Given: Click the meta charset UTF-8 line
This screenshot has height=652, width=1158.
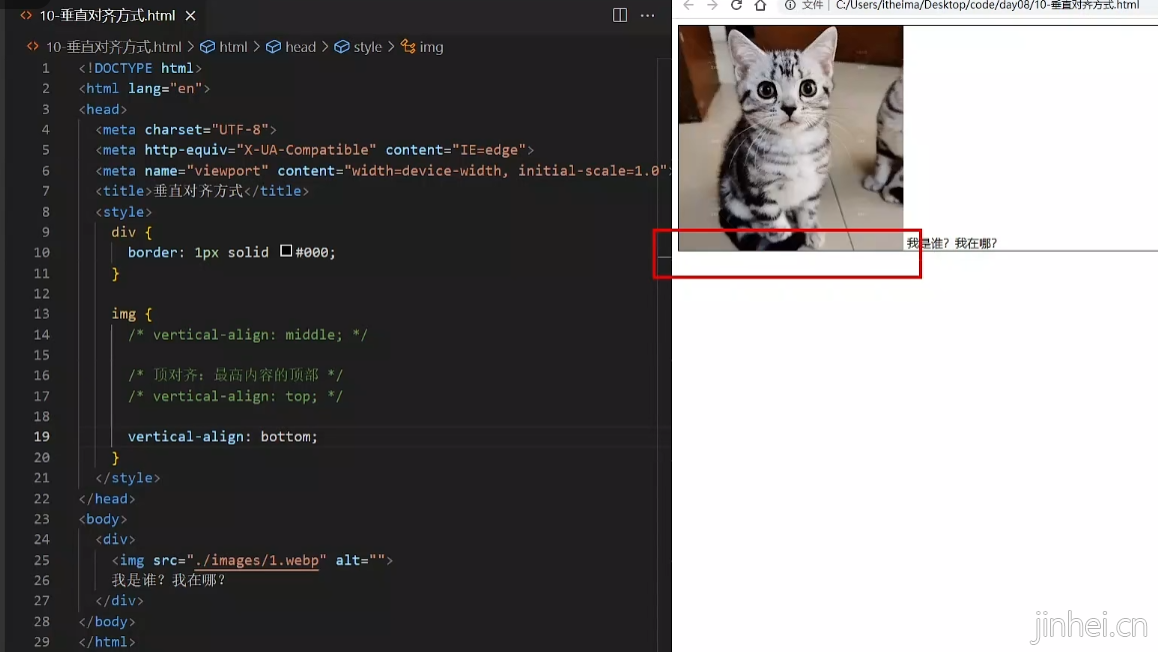Looking at the screenshot, I should coord(185,130).
